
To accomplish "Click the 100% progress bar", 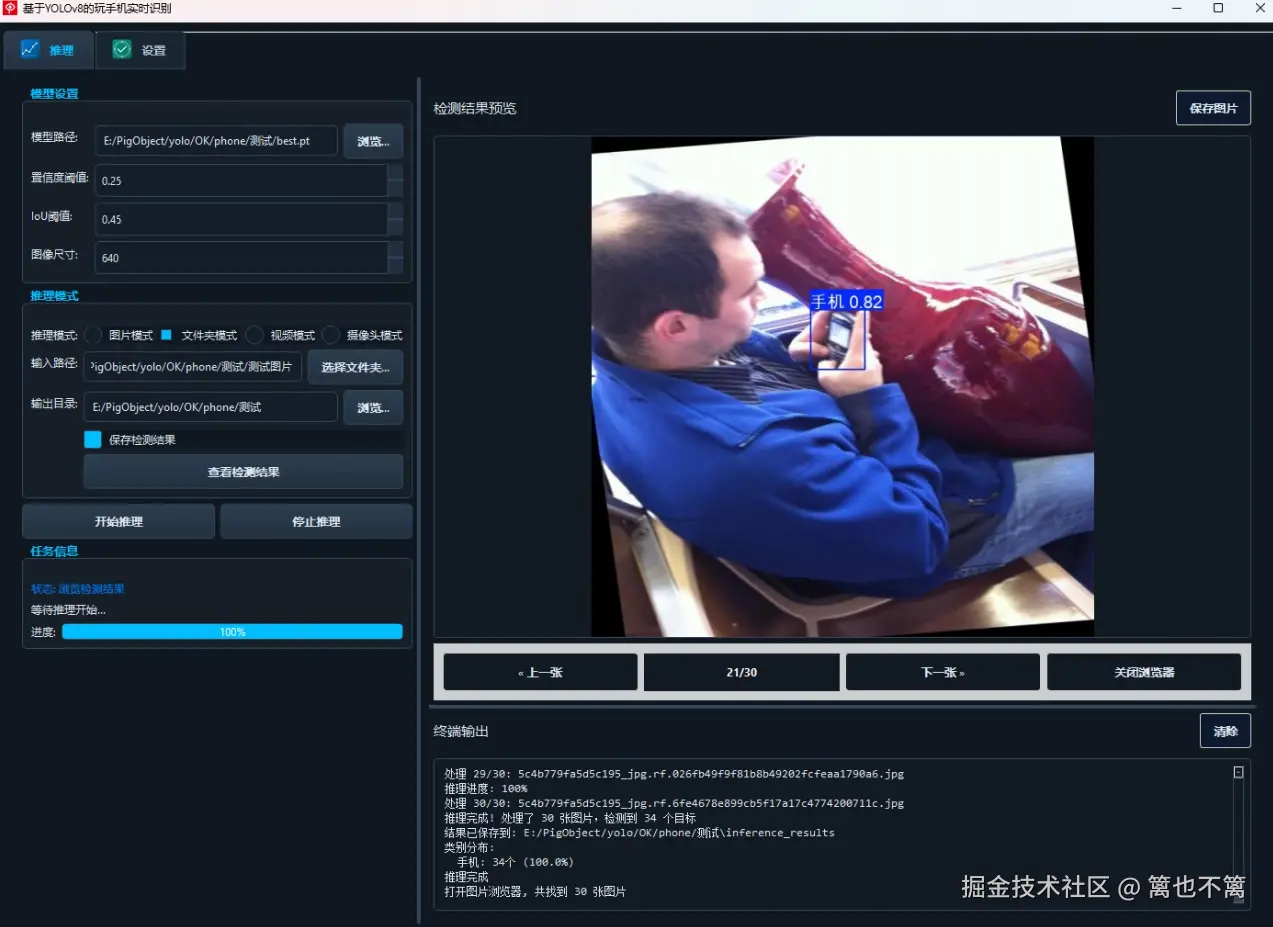I will (x=232, y=631).
